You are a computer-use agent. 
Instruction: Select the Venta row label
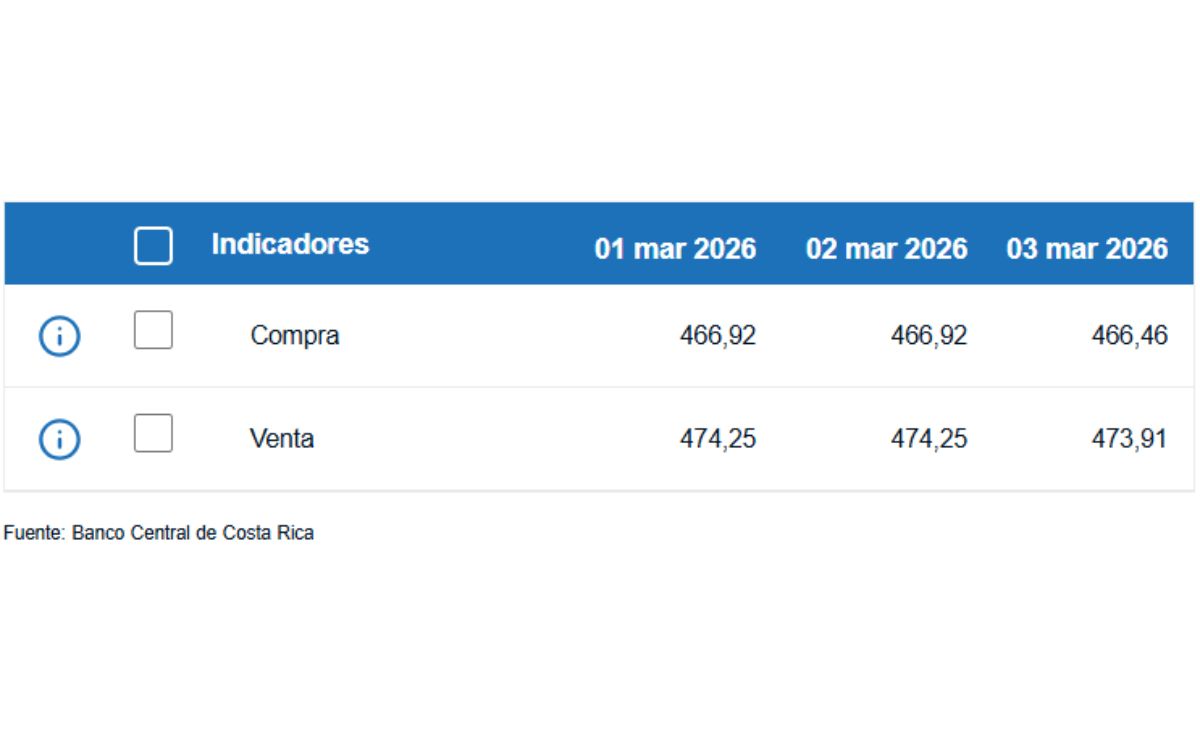tap(282, 438)
